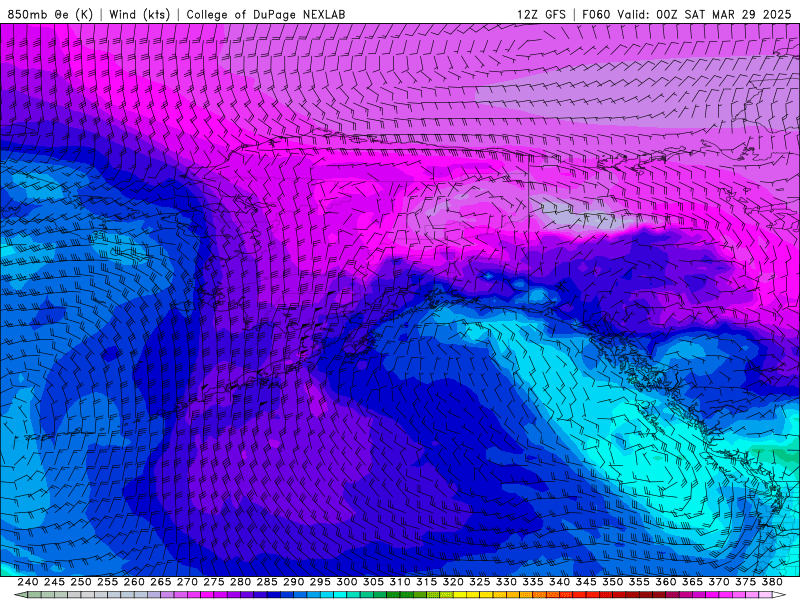Click the 255 color scale label
The height and width of the screenshot is (600, 800).
107,582
